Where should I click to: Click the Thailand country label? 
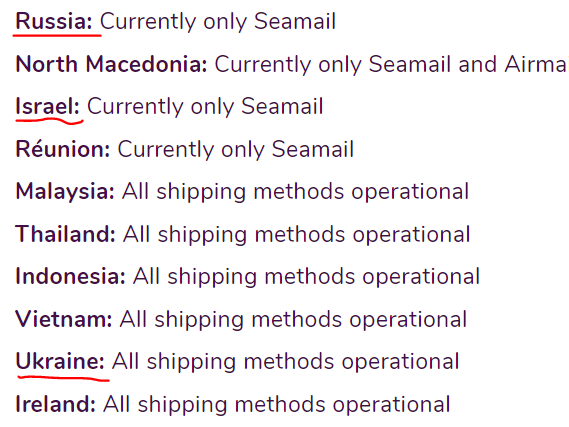(x=66, y=234)
